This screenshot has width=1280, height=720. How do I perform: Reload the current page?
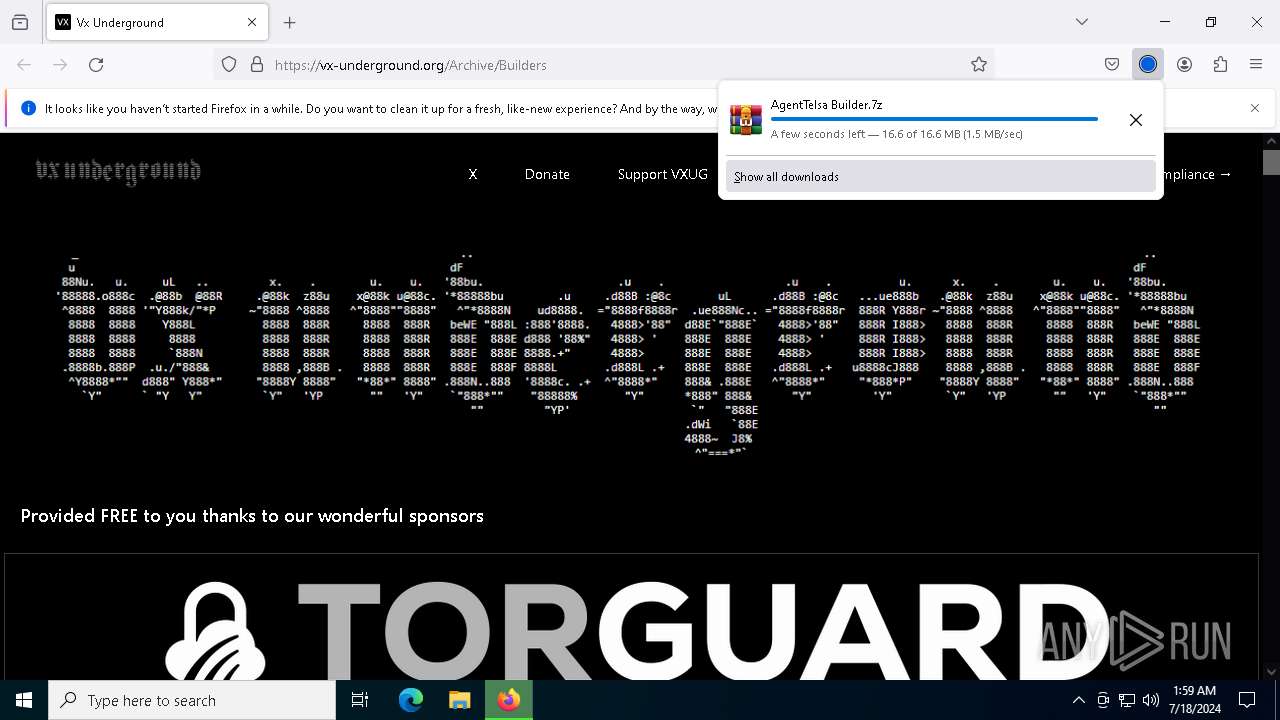(x=96, y=65)
